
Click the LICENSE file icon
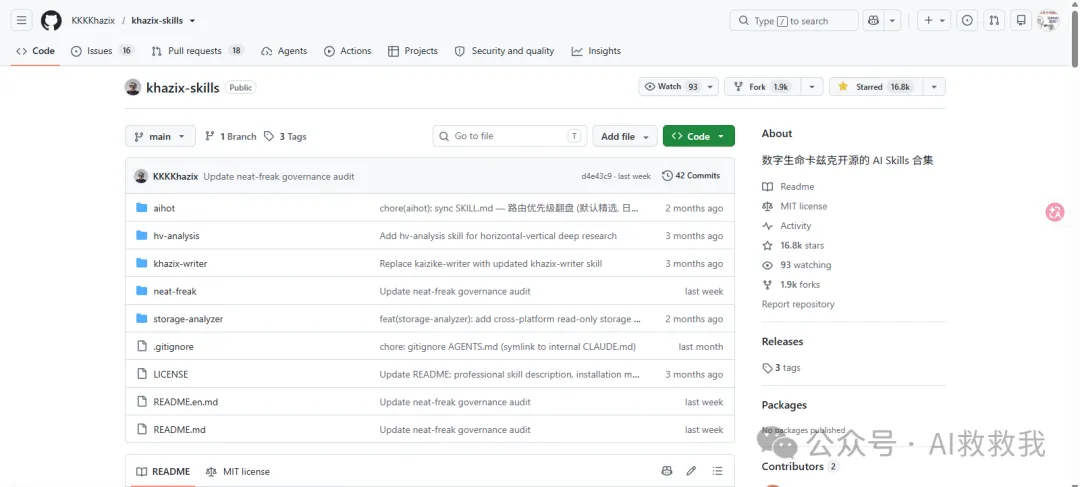tap(142, 374)
